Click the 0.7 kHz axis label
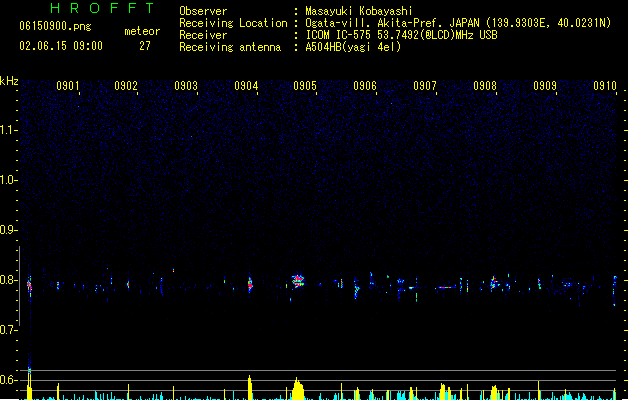The image size is (629, 400). pos(8,330)
